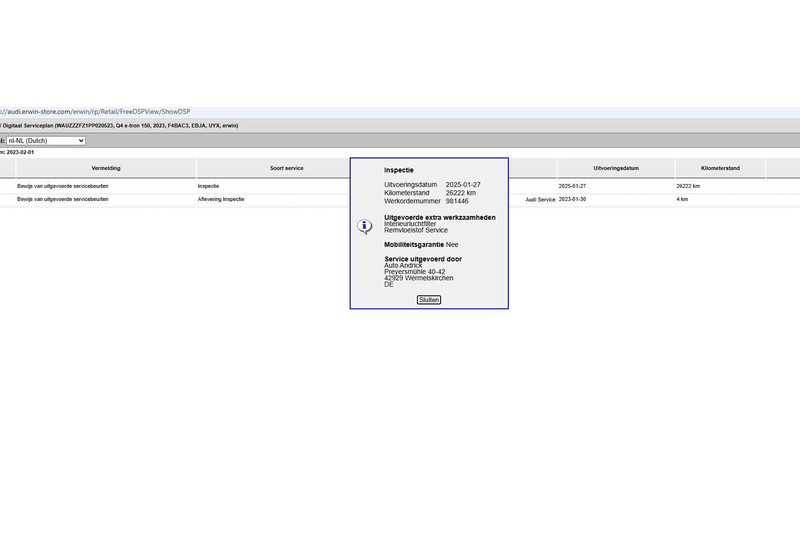Screen dimensions: 800x533
Task: Click the info icon in the Inspectie dialog
Action: (x=365, y=226)
